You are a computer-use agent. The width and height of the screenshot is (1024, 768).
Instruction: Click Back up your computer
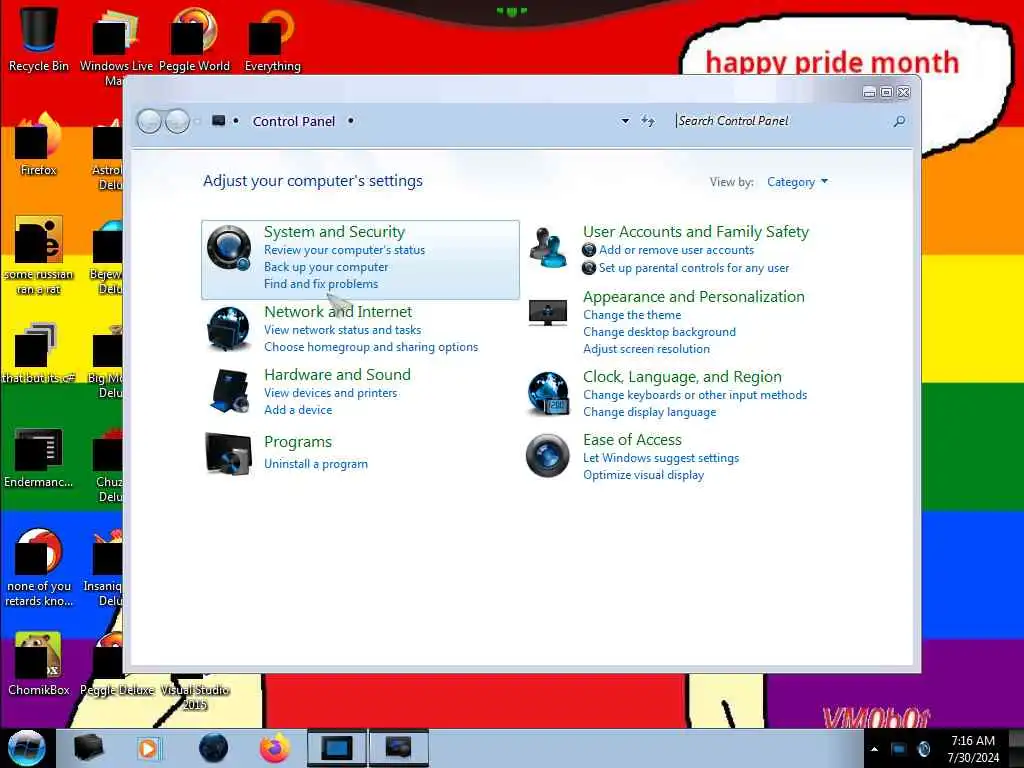point(326,267)
